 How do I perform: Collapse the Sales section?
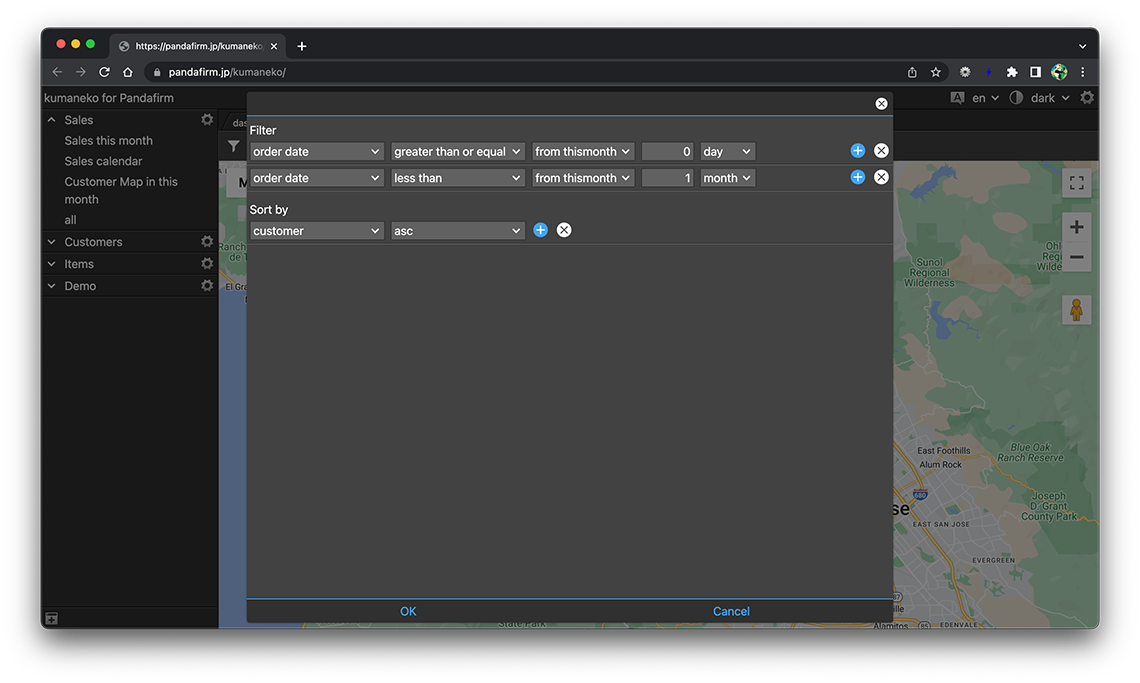[52, 120]
